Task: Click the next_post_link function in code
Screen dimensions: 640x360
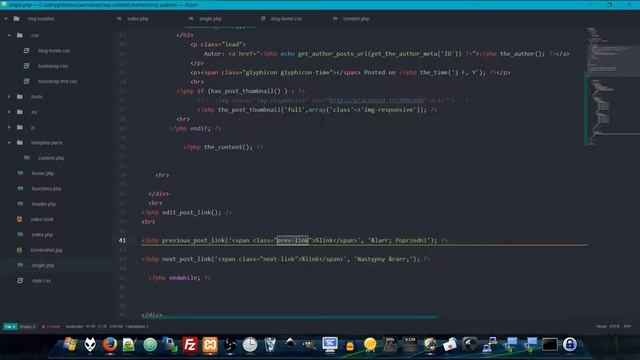Action: [x=187, y=259]
